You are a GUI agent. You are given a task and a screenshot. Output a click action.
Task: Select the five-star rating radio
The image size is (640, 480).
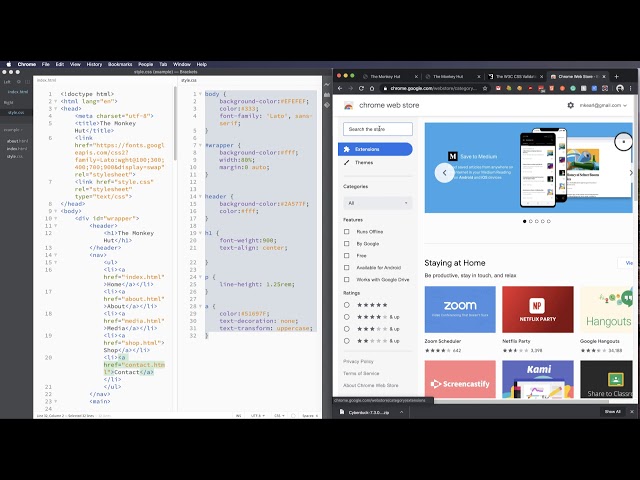point(347,305)
